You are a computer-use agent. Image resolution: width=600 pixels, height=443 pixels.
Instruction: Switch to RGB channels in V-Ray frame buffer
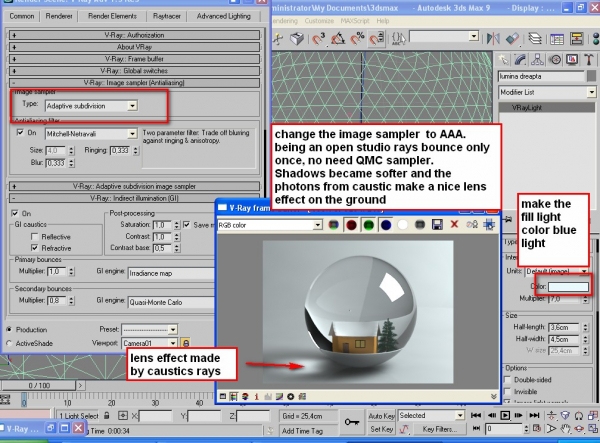click(334, 225)
